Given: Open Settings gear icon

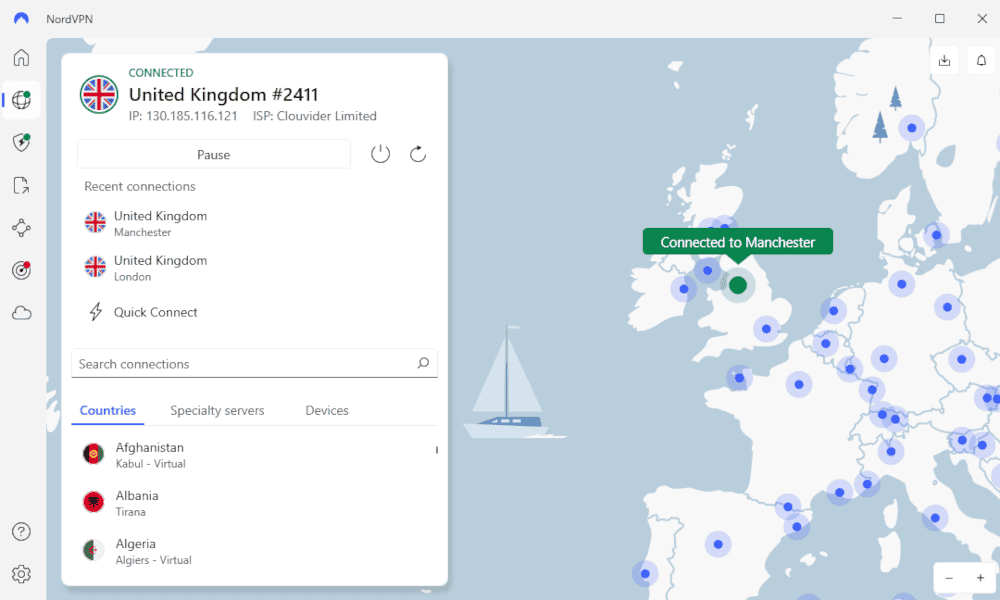Looking at the screenshot, I should point(21,574).
